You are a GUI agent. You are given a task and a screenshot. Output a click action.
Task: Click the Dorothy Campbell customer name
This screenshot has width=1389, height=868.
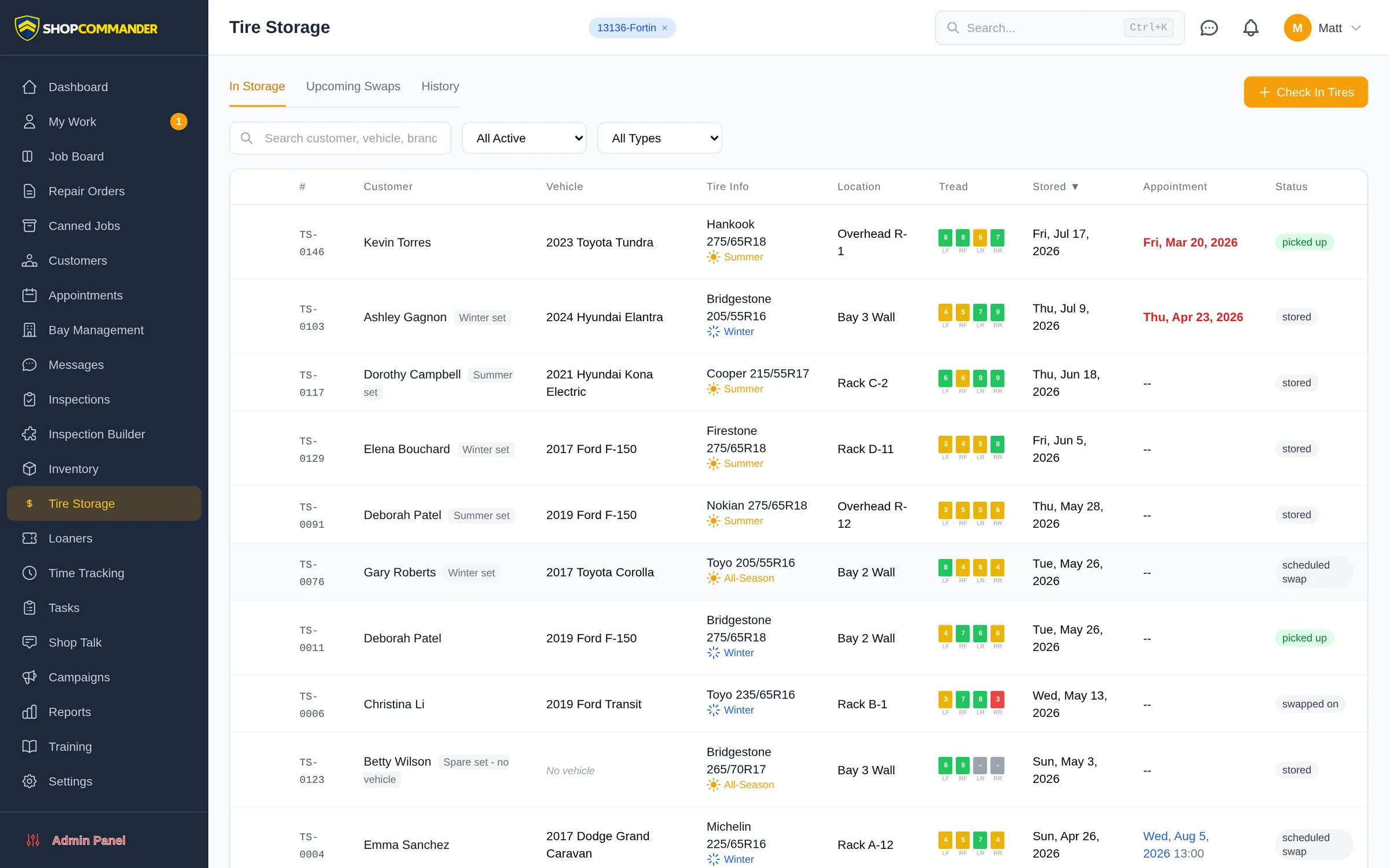412,374
